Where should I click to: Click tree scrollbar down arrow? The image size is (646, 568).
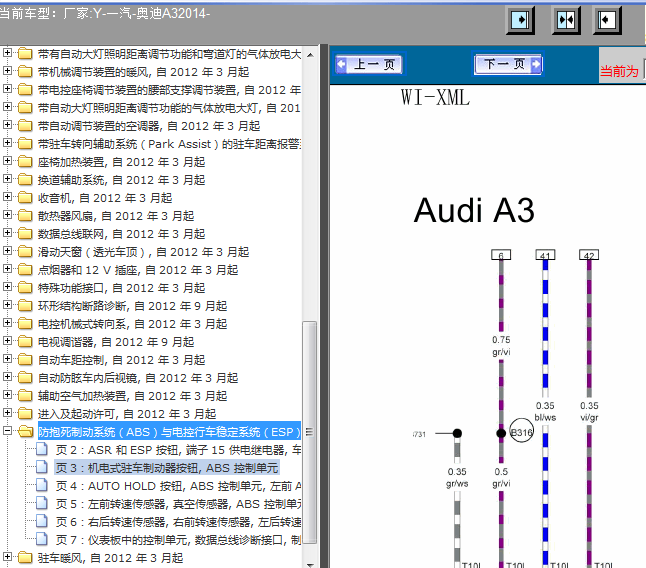pos(310,564)
